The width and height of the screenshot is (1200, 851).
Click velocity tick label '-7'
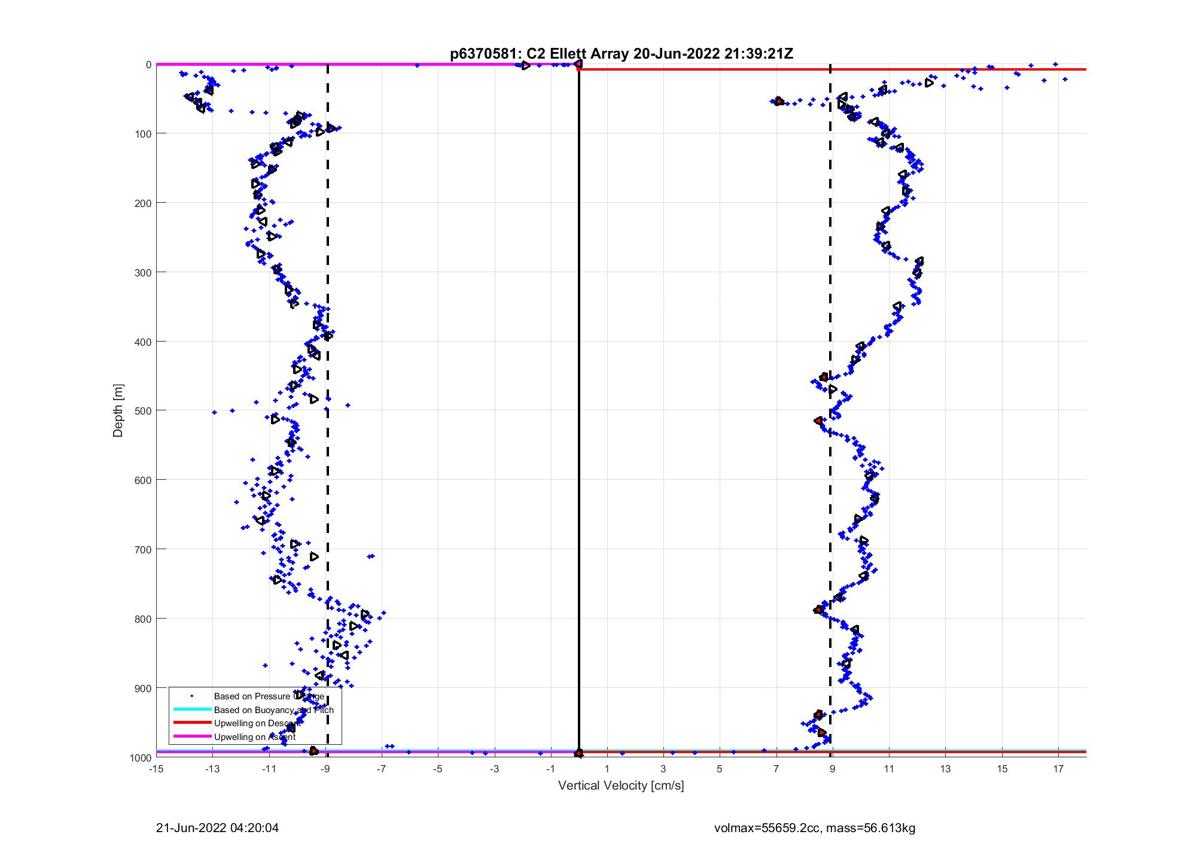tap(381, 769)
